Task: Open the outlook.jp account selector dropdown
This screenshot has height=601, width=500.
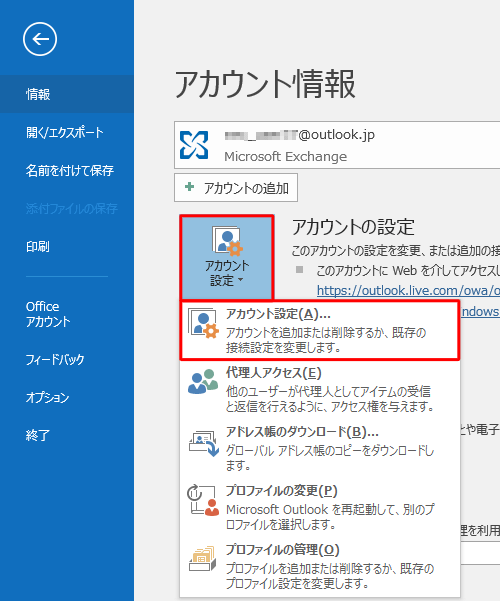Action: [x=337, y=145]
